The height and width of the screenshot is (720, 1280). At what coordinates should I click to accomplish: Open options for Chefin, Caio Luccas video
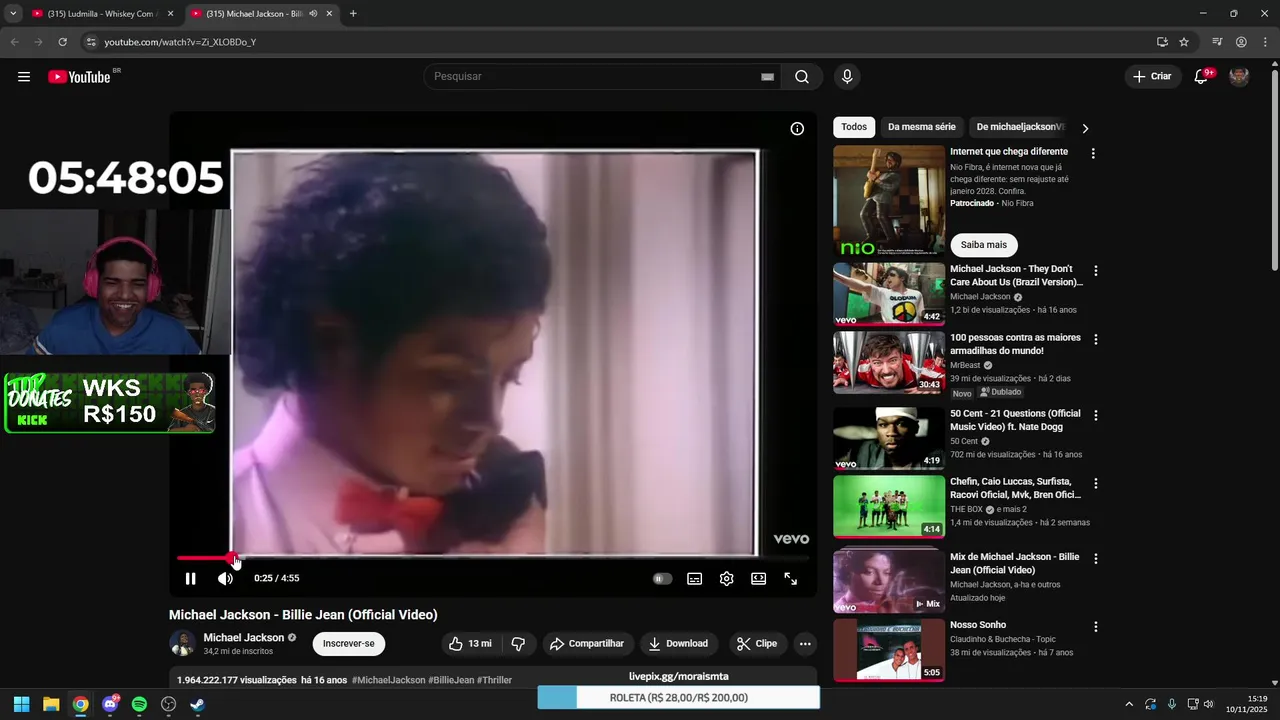[x=1096, y=483]
